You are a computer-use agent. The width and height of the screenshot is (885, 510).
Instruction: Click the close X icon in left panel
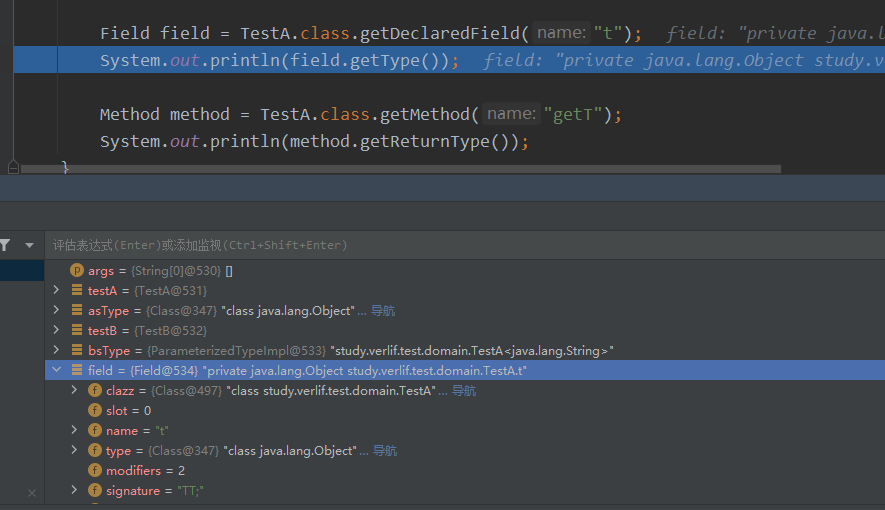tap(32, 493)
